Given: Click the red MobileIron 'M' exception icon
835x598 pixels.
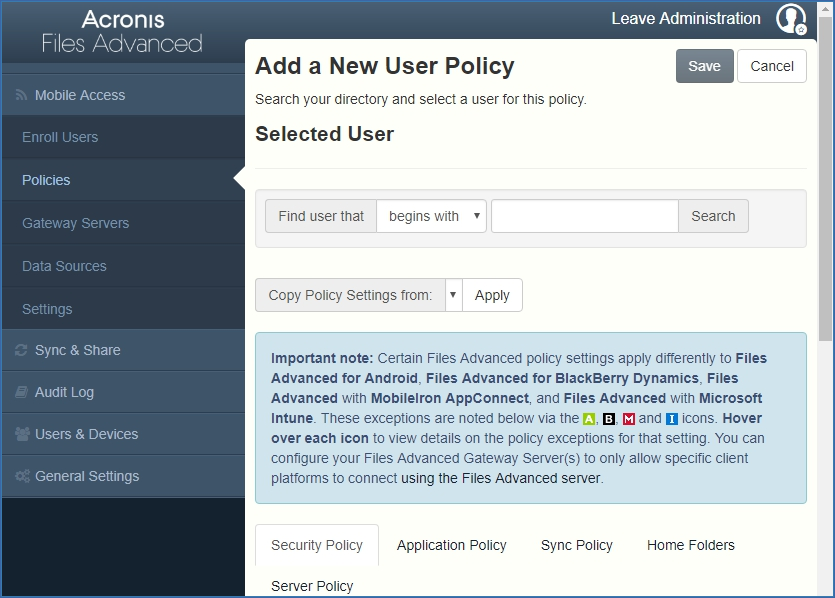Looking at the screenshot, I should point(629,419).
